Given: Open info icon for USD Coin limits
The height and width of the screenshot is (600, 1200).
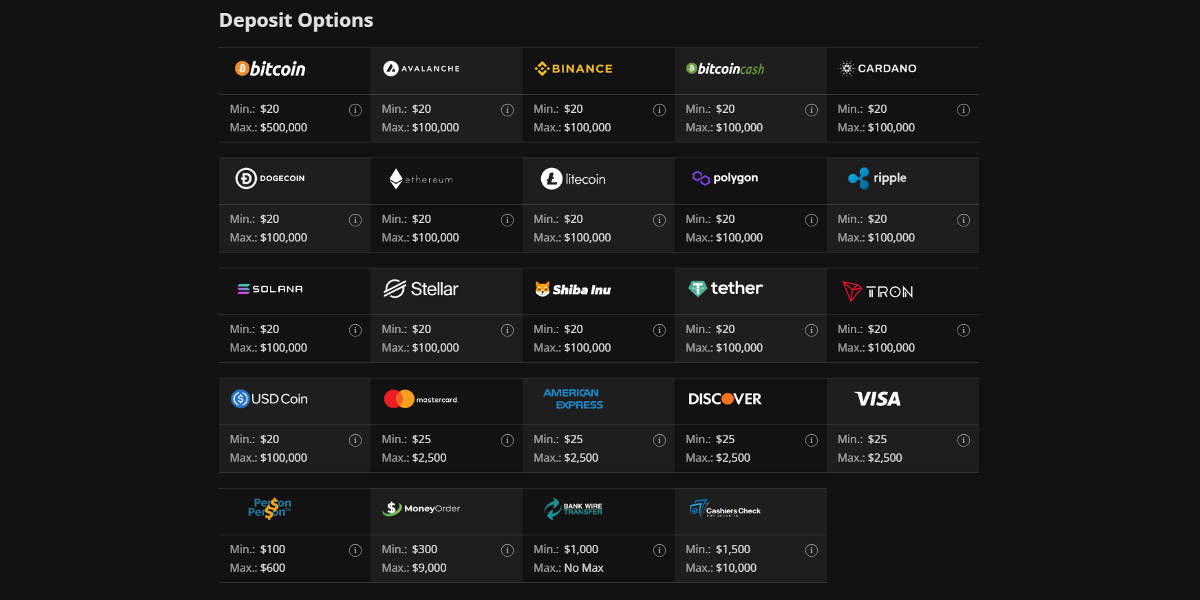Looking at the screenshot, I should click(355, 440).
